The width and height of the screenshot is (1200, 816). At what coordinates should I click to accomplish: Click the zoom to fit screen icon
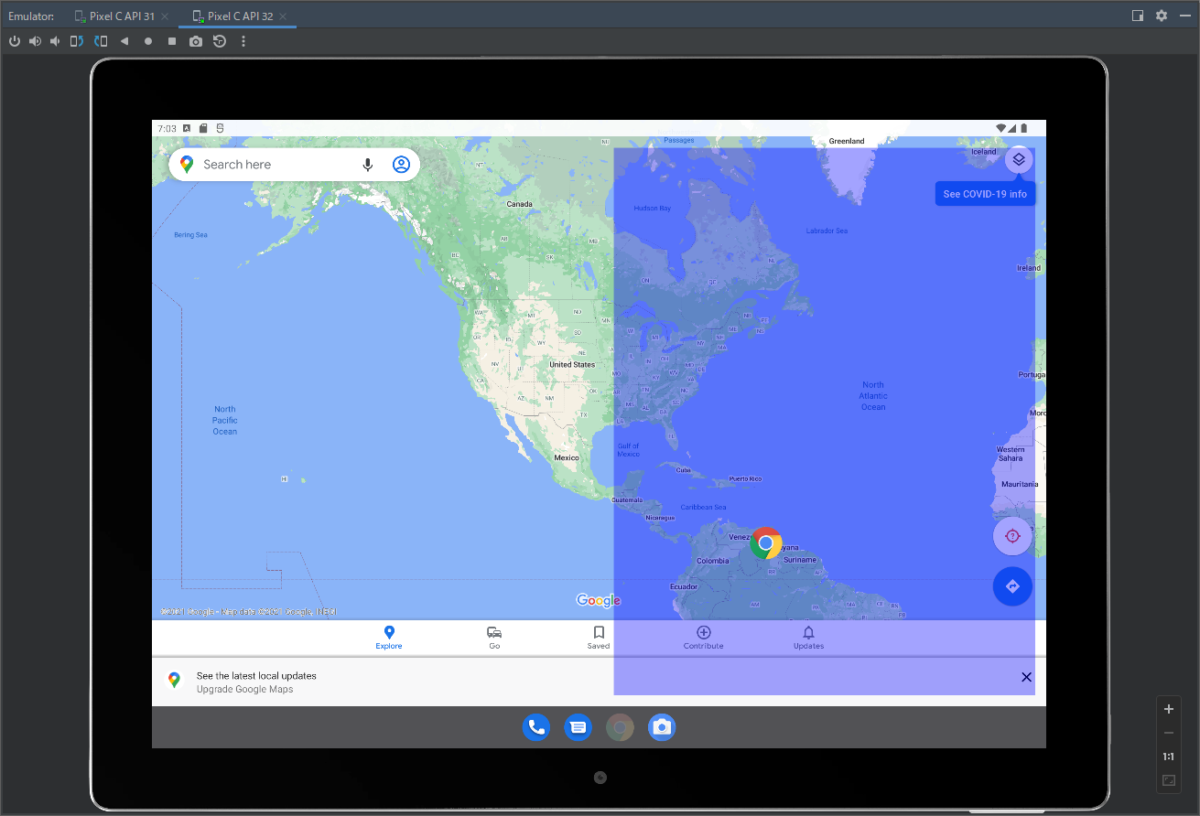pyautogui.click(x=1169, y=781)
